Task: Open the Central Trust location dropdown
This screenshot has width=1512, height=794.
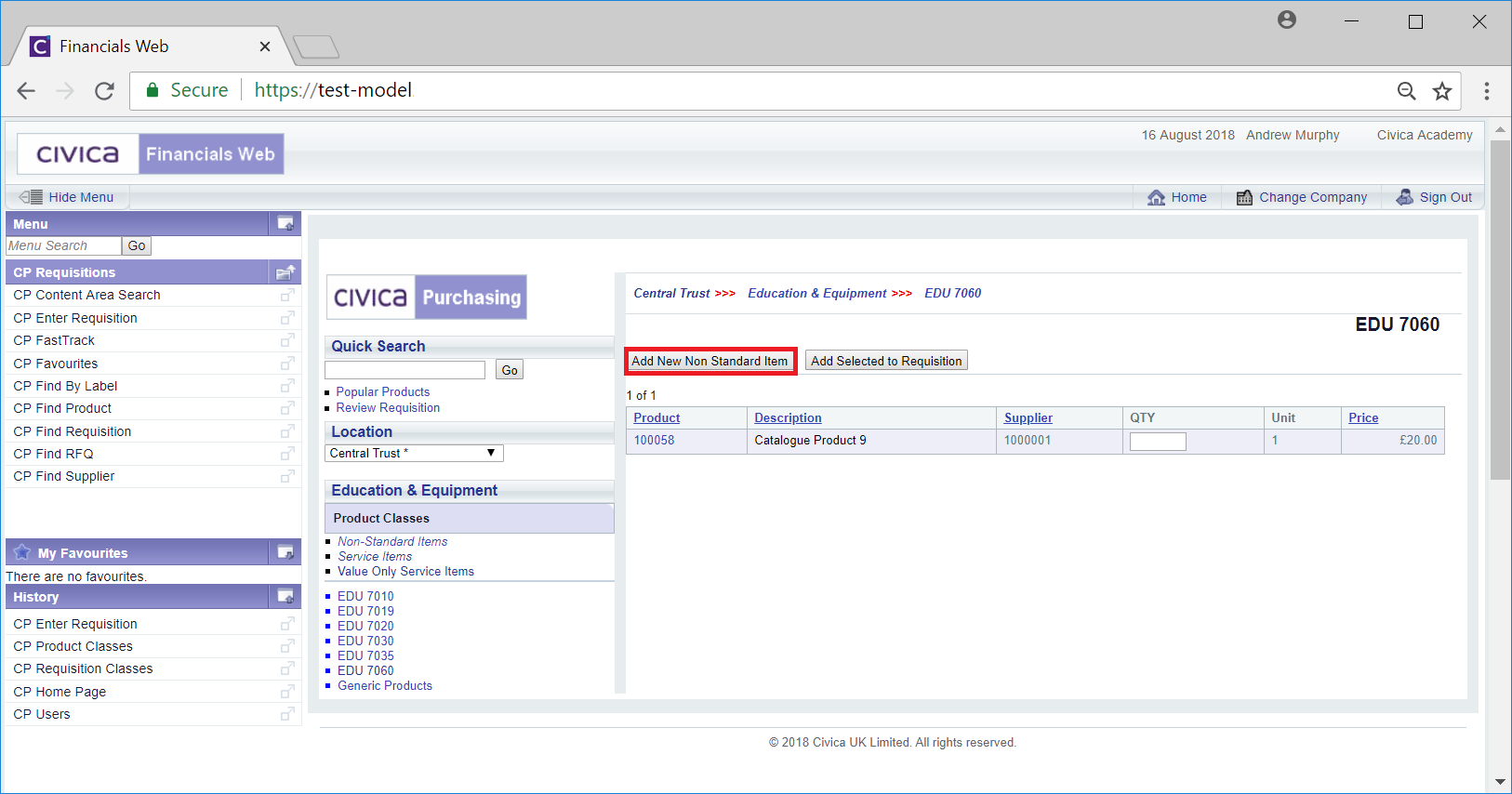Action: [414, 454]
